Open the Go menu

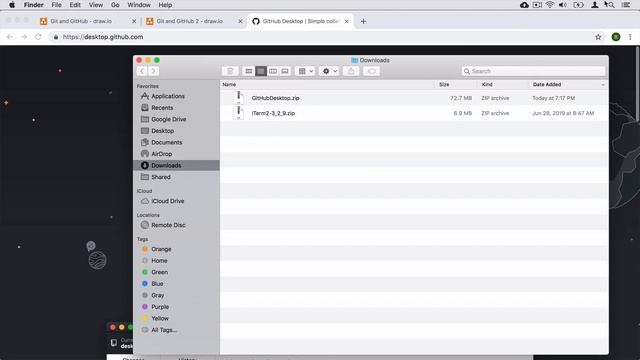(x=115, y=5)
